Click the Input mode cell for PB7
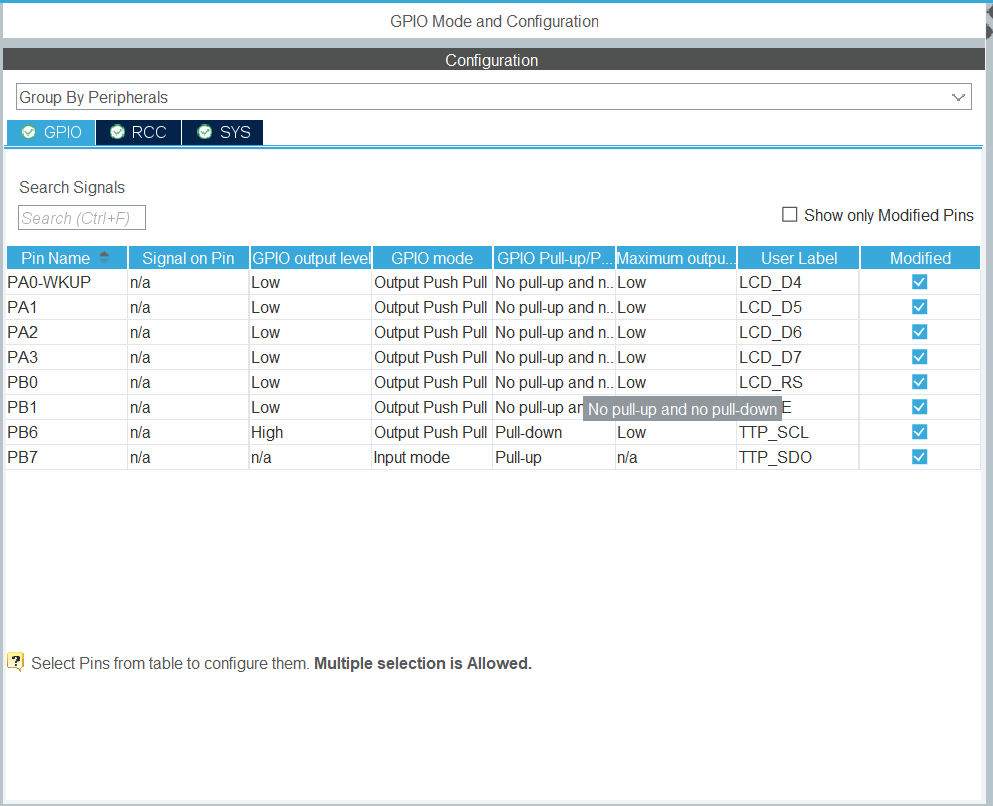 point(432,457)
